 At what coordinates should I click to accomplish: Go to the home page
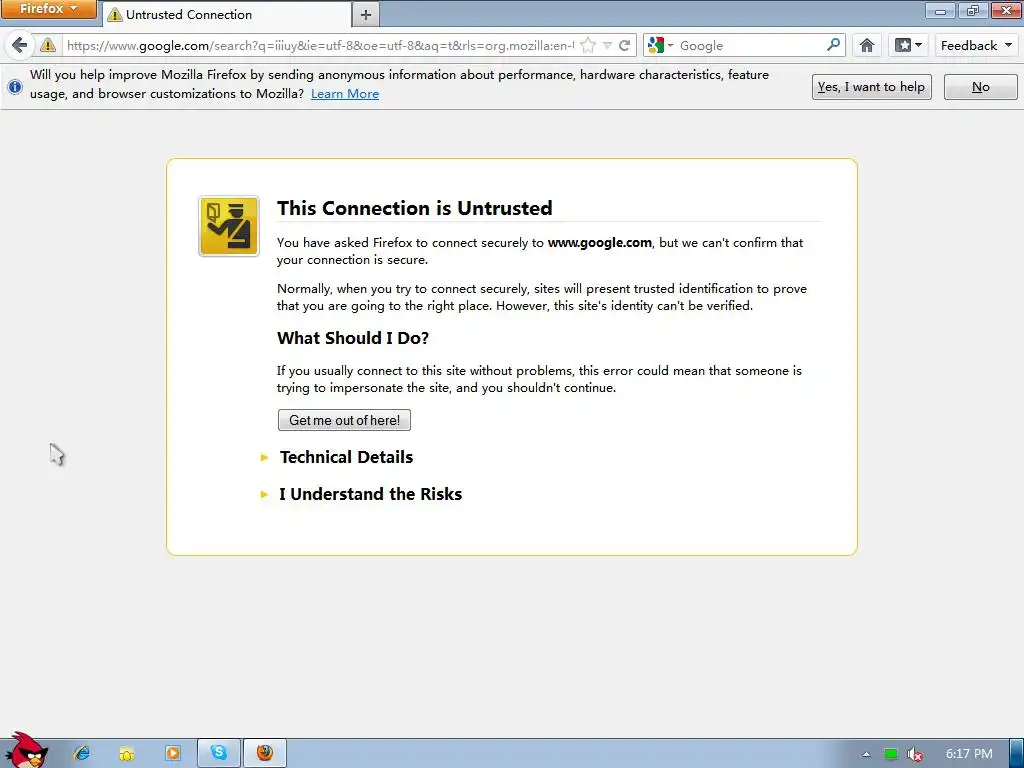tap(867, 45)
